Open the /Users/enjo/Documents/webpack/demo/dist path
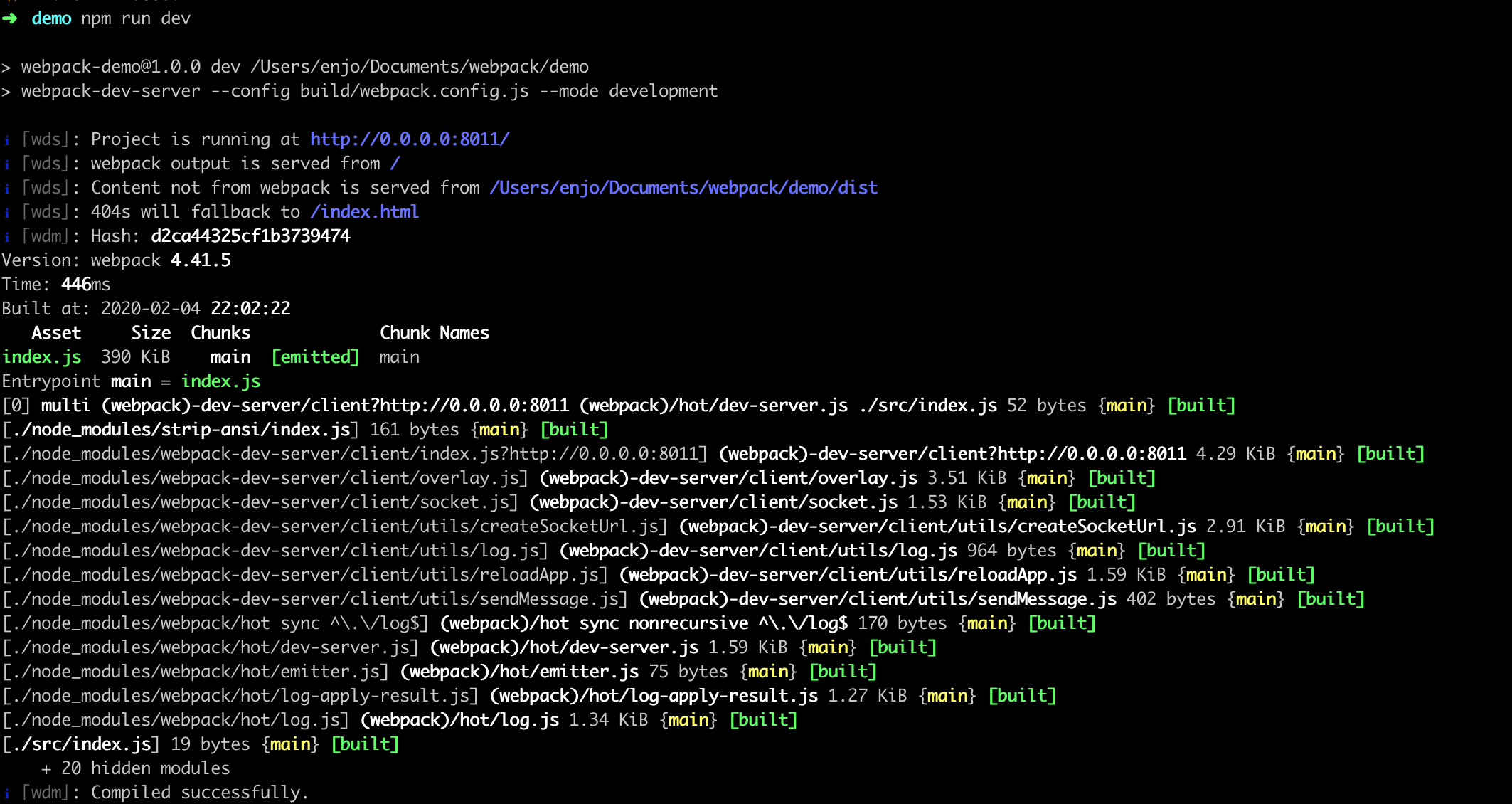Screen dimensions: 1512x804 click(683, 187)
